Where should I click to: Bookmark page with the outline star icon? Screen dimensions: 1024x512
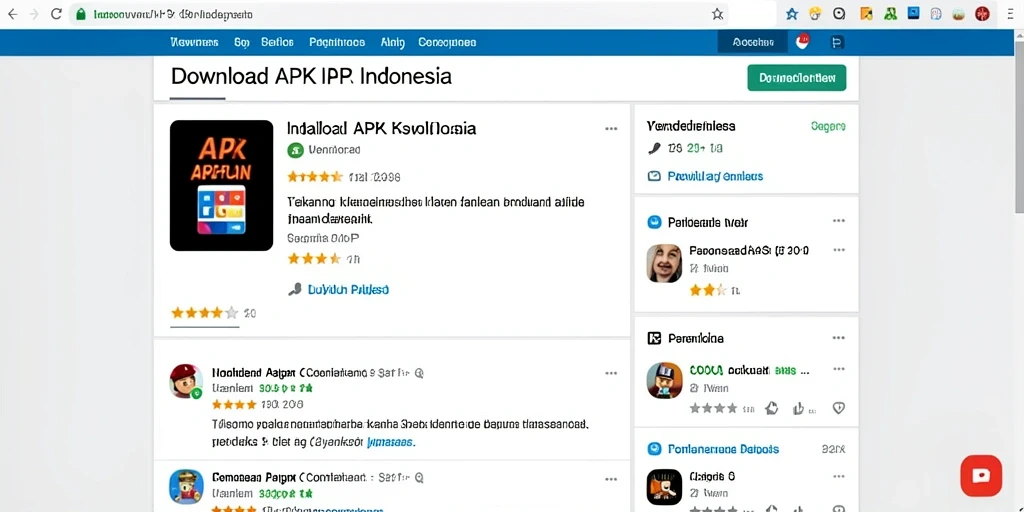click(718, 14)
